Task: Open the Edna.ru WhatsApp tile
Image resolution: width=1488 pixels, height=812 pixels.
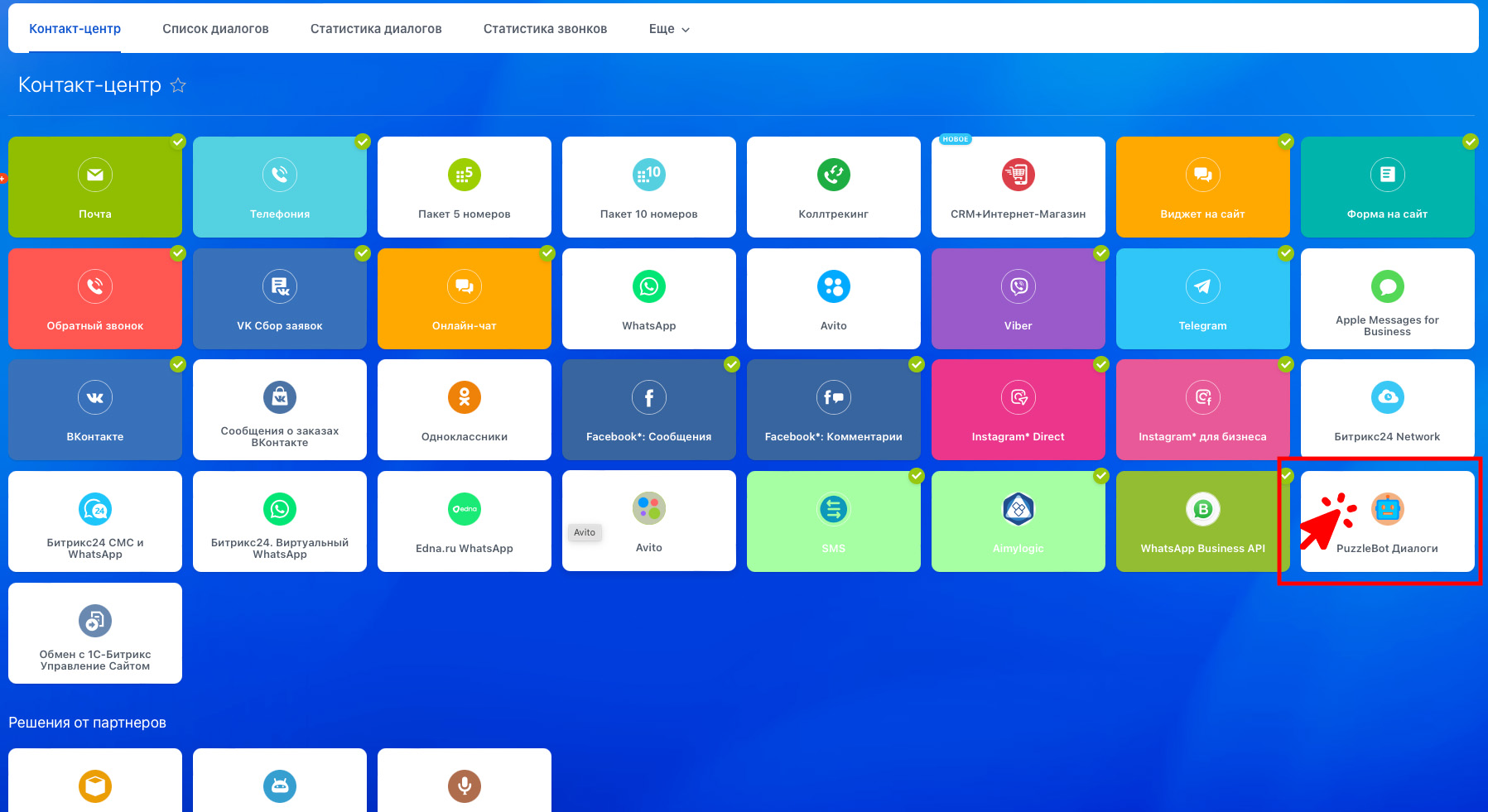Action: [465, 521]
